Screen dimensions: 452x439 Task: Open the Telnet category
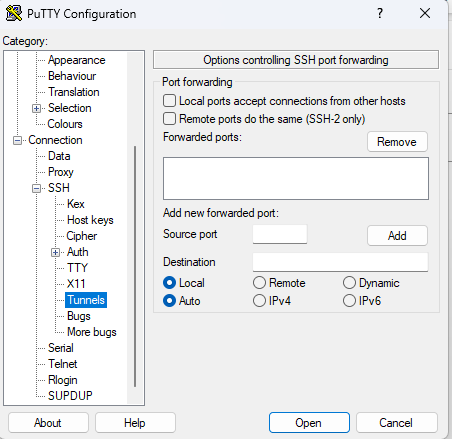pyautogui.click(x=63, y=364)
